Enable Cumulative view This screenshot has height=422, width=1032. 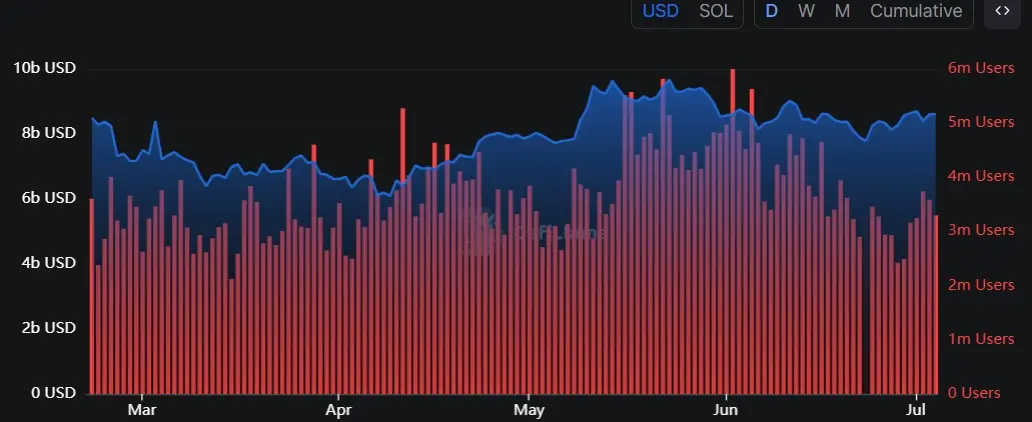pyautogui.click(x=916, y=11)
